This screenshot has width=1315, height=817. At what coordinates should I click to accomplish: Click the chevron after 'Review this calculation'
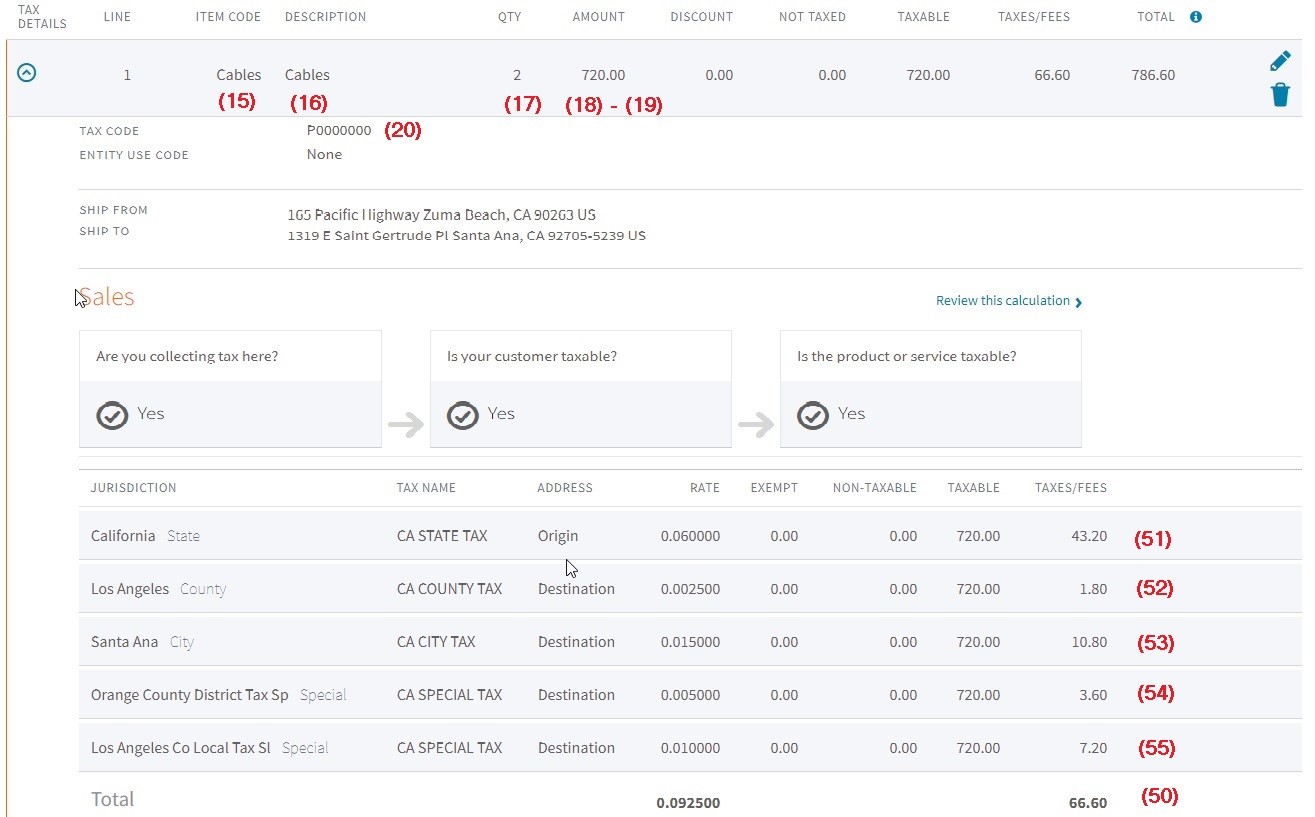point(1078,301)
